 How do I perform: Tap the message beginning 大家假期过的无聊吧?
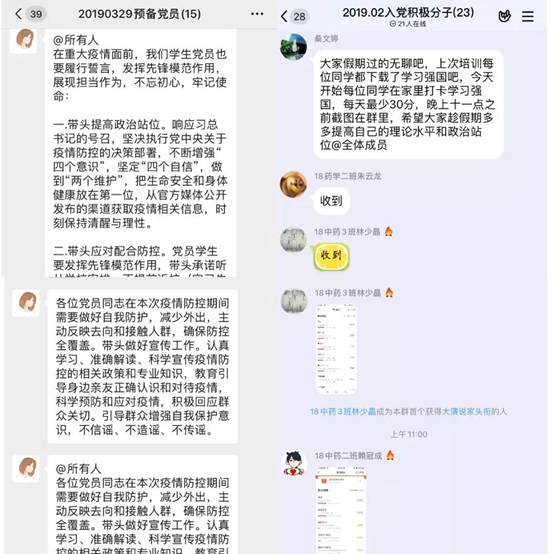point(408,104)
